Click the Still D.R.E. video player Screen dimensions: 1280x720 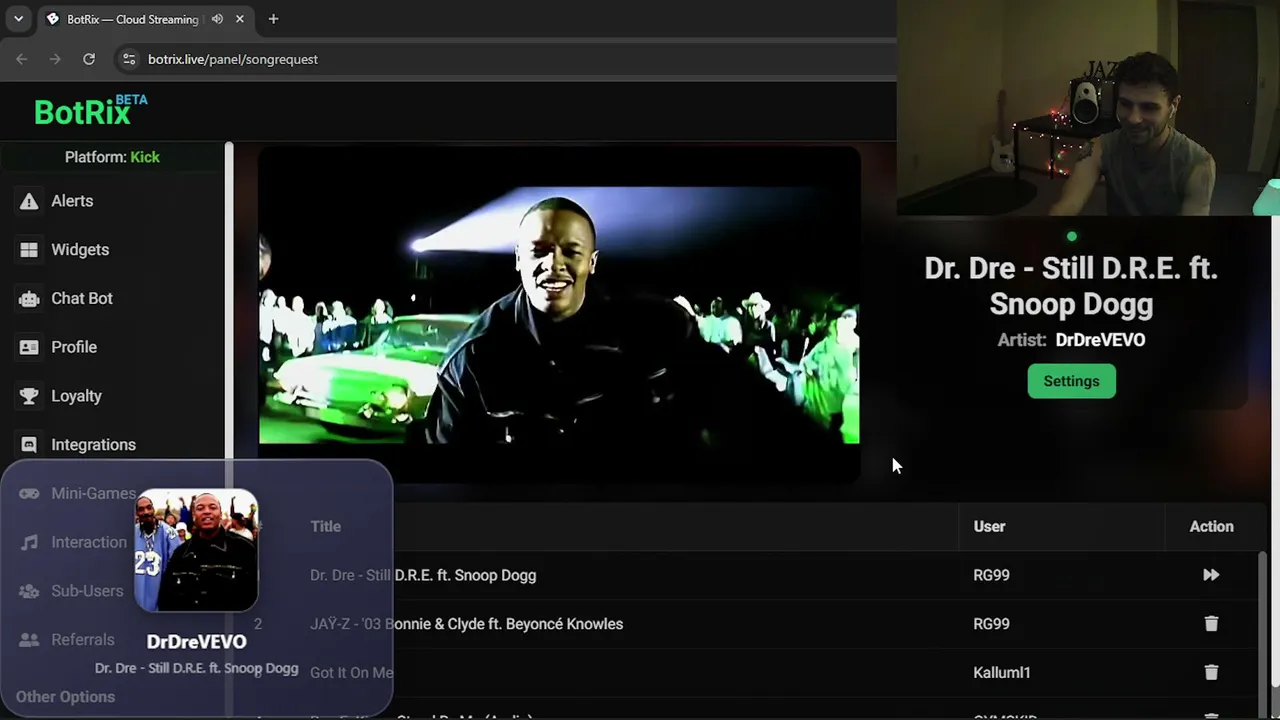tap(559, 314)
